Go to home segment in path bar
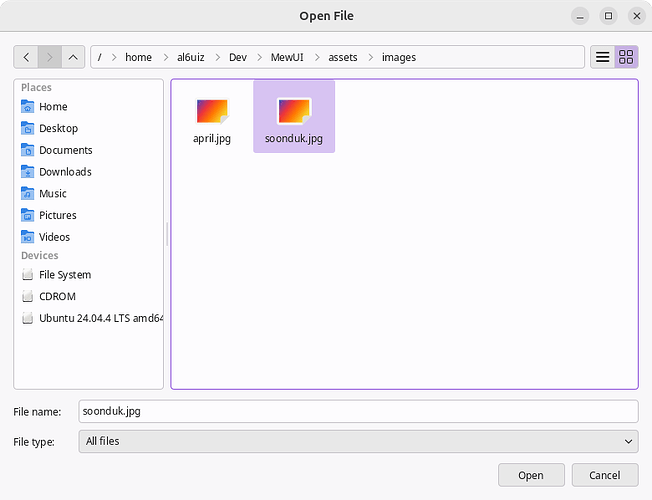 [138, 57]
